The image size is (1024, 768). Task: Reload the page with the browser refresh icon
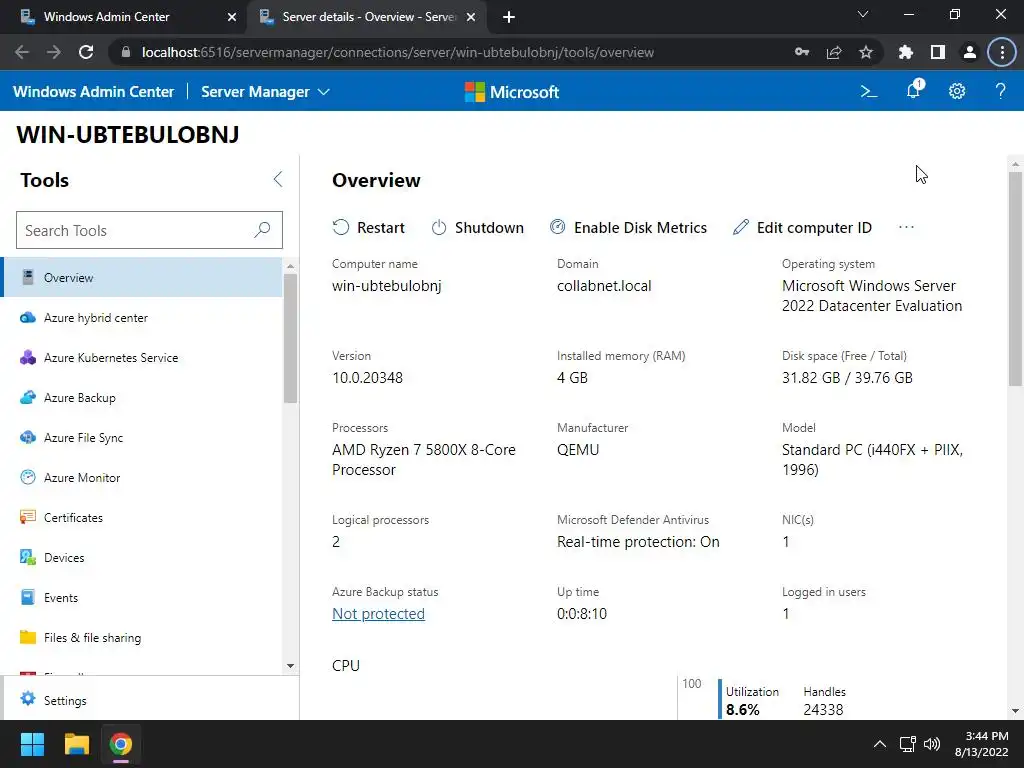86,52
